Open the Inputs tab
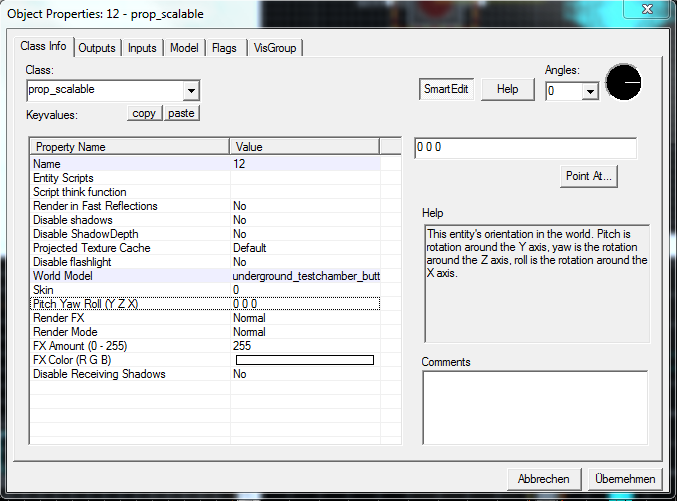Screen dimensions: 677x501 click(142, 48)
